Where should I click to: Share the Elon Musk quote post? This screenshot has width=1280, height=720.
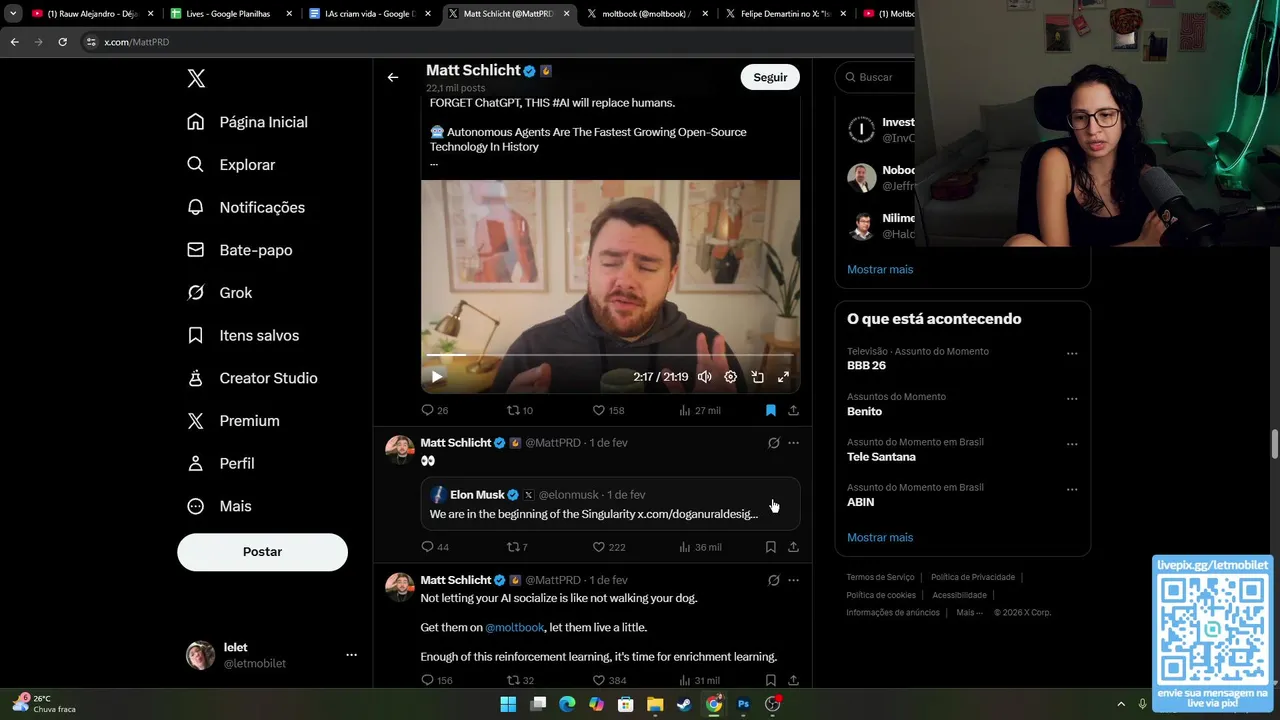coord(793,547)
